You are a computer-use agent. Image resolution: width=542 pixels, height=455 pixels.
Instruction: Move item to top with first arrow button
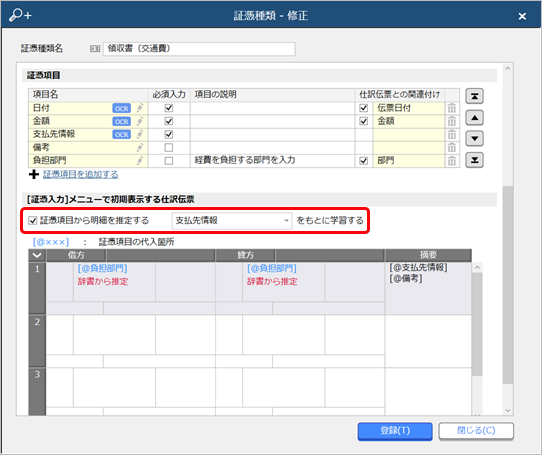click(x=474, y=96)
